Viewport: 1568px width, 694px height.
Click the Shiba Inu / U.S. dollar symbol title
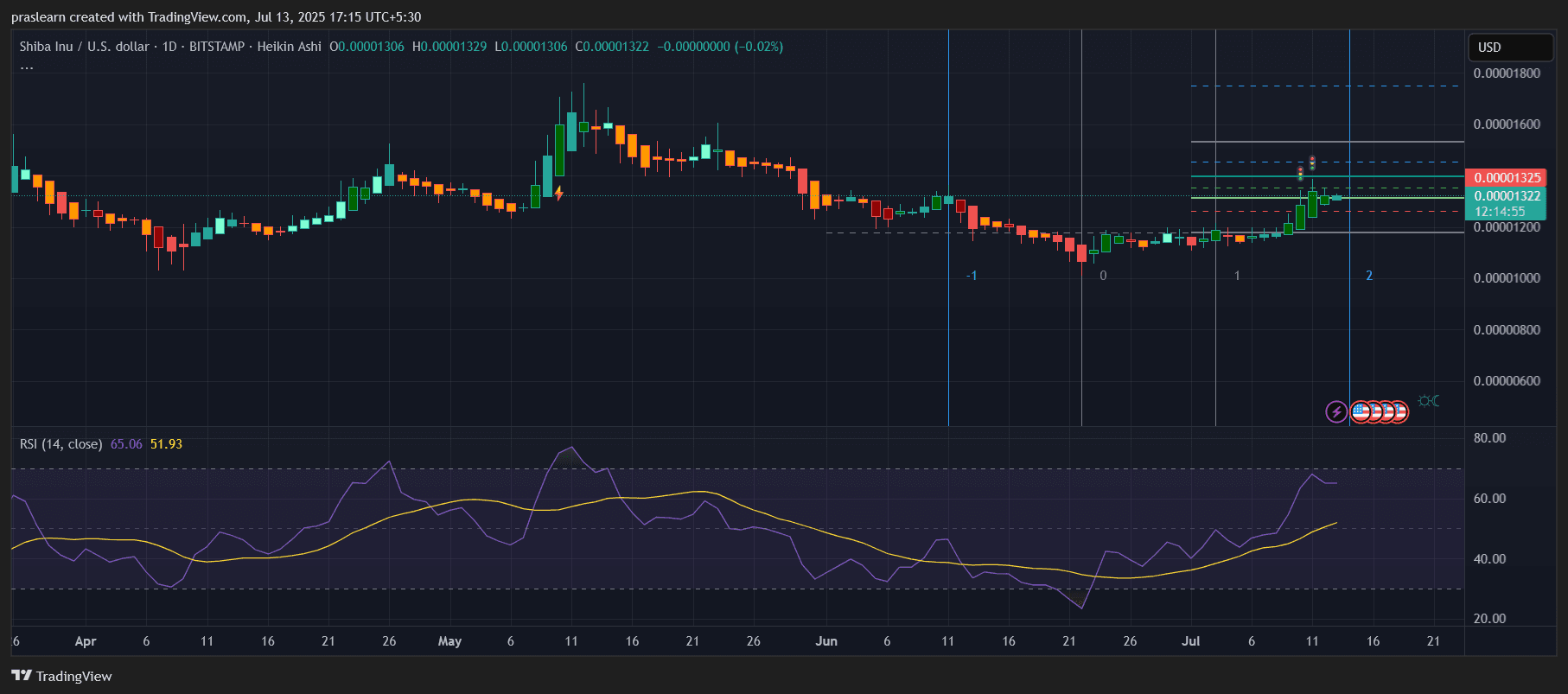[x=84, y=47]
